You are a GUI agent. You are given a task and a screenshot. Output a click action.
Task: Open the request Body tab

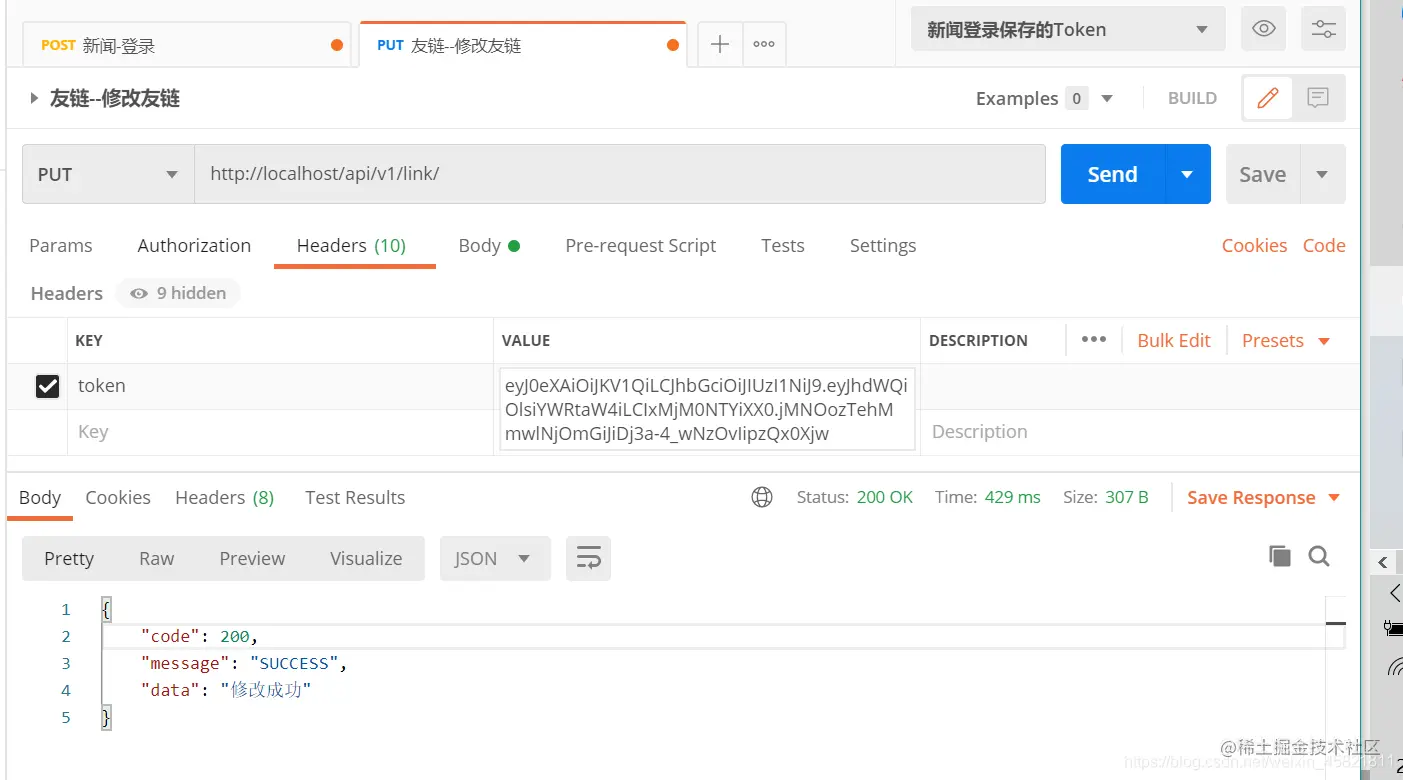489,245
